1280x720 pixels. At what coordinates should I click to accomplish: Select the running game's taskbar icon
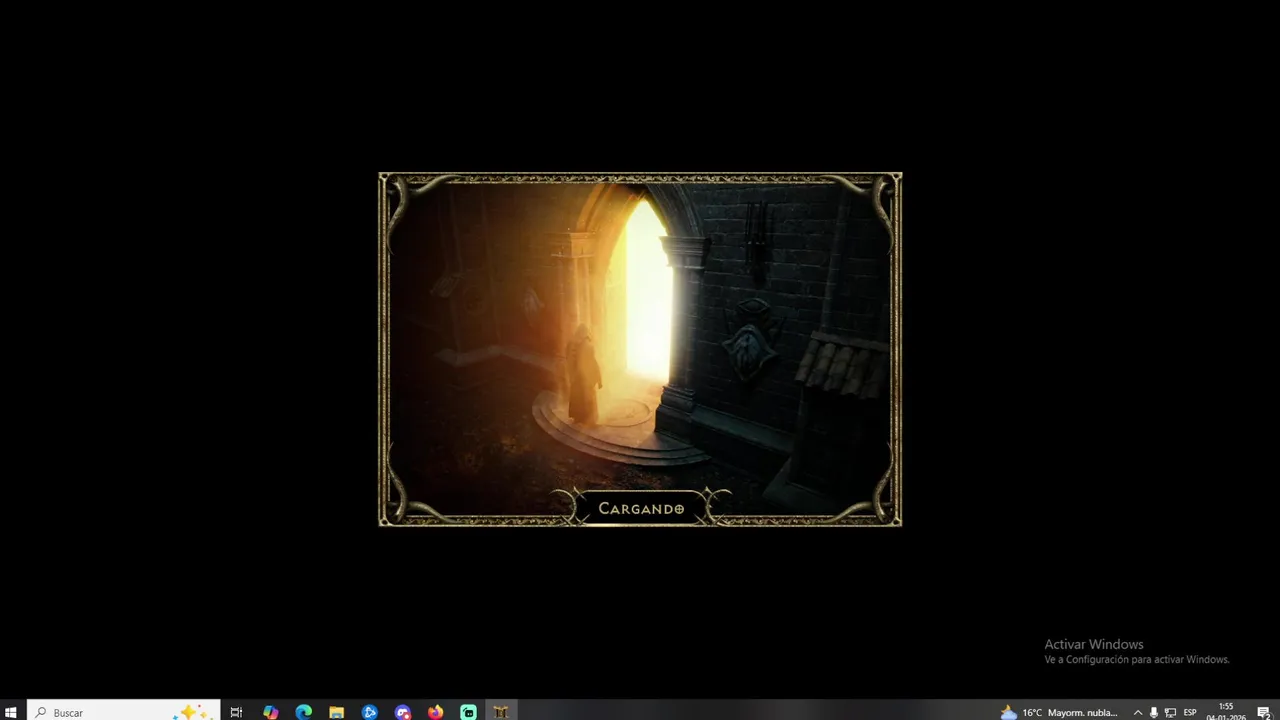[x=501, y=712]
